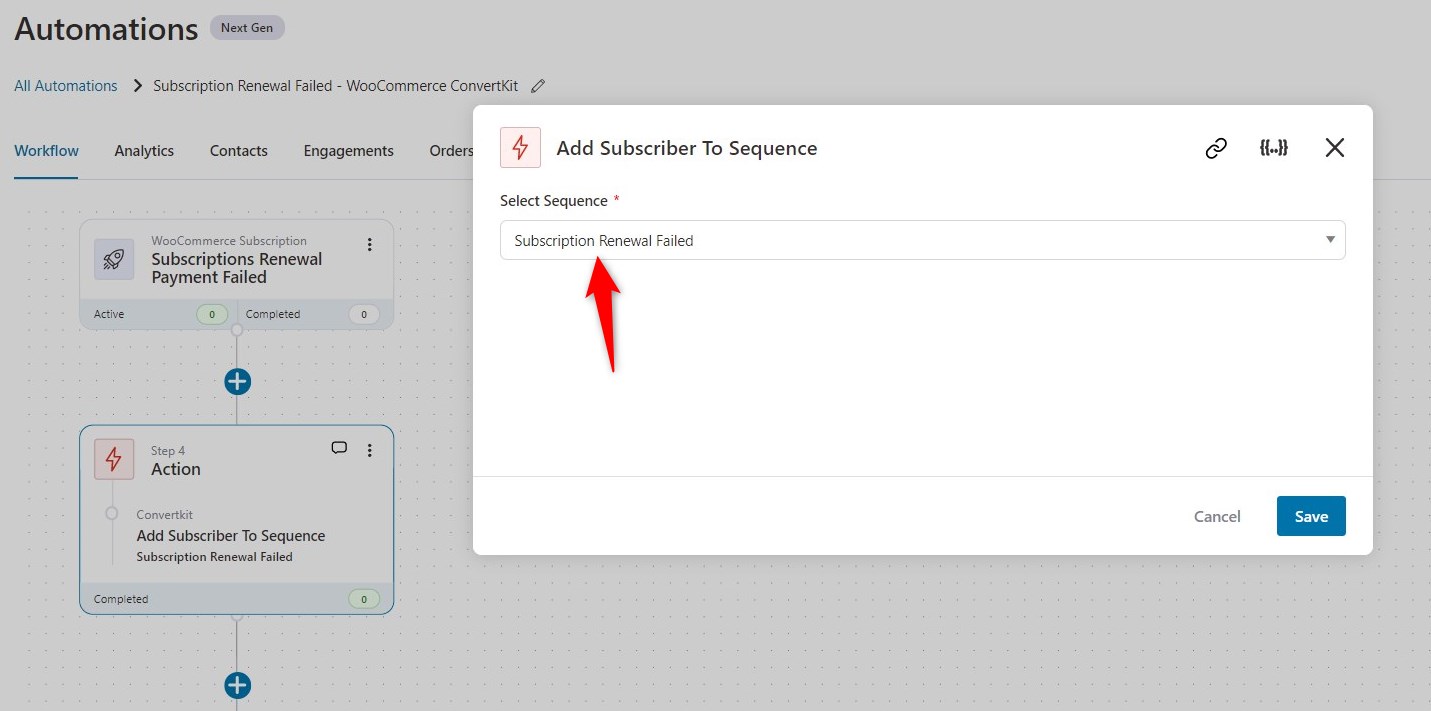Image resolution: width=1431 pixels, height=711 pixels.
Task: Switch to the Contacts tab
Action: (238, 150)
